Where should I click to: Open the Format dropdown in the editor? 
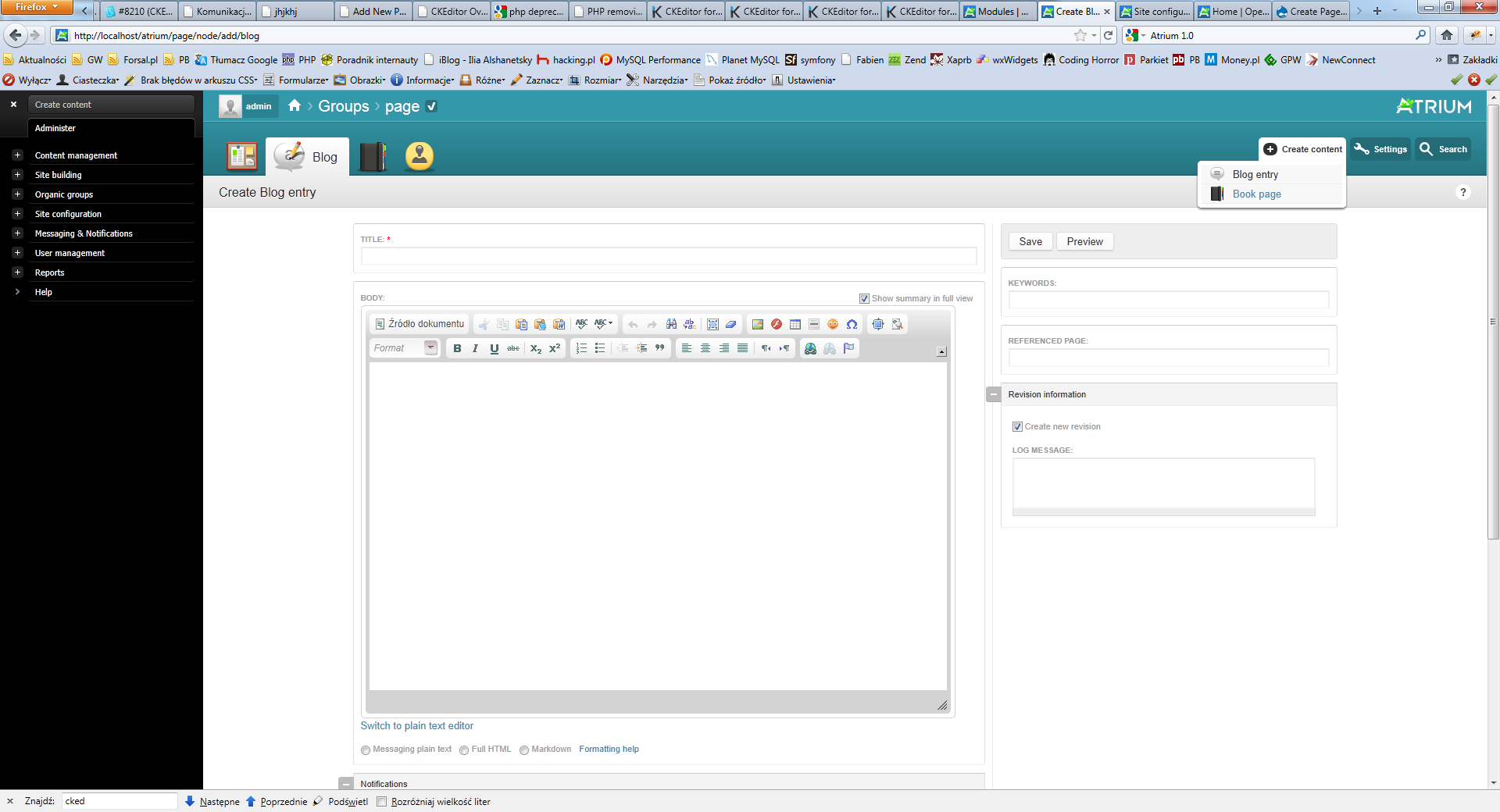pos(405,348)
